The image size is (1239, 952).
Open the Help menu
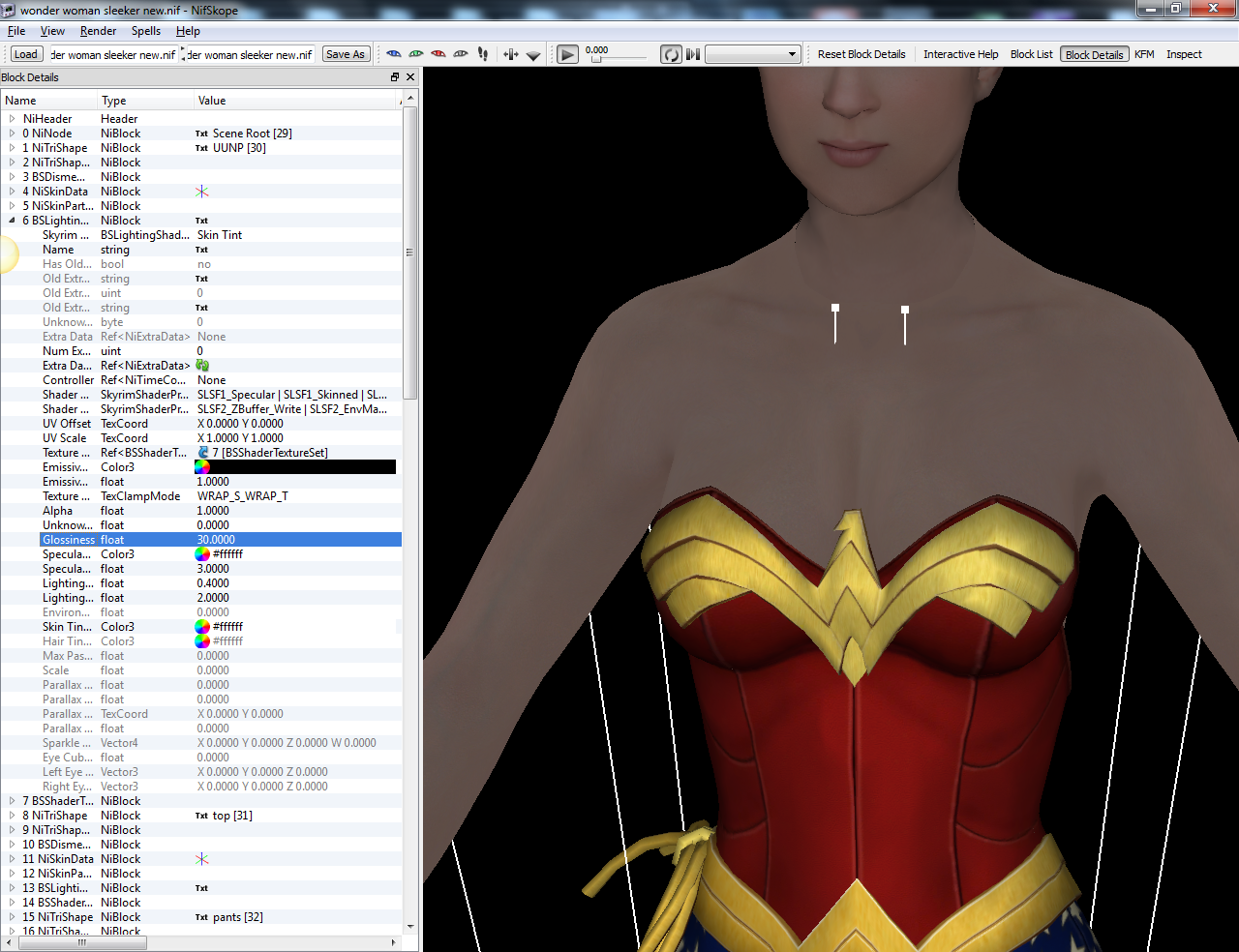click(x=188, y=31)
